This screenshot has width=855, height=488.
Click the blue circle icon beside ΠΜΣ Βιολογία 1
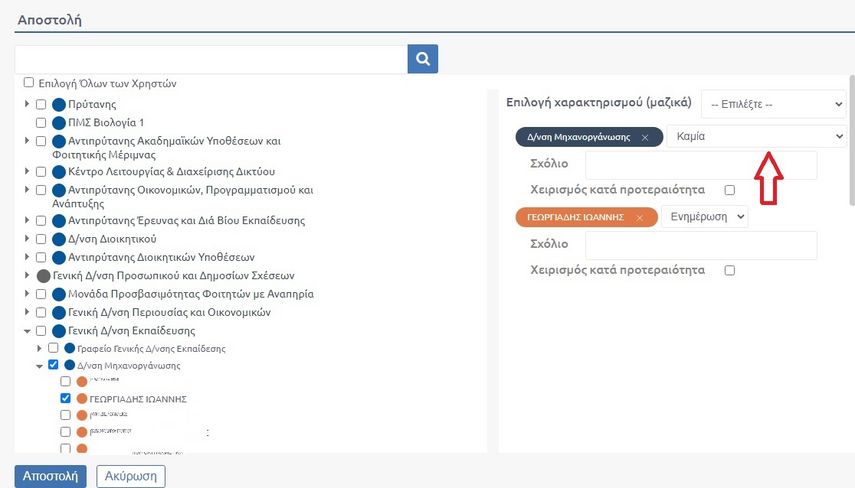58,122
